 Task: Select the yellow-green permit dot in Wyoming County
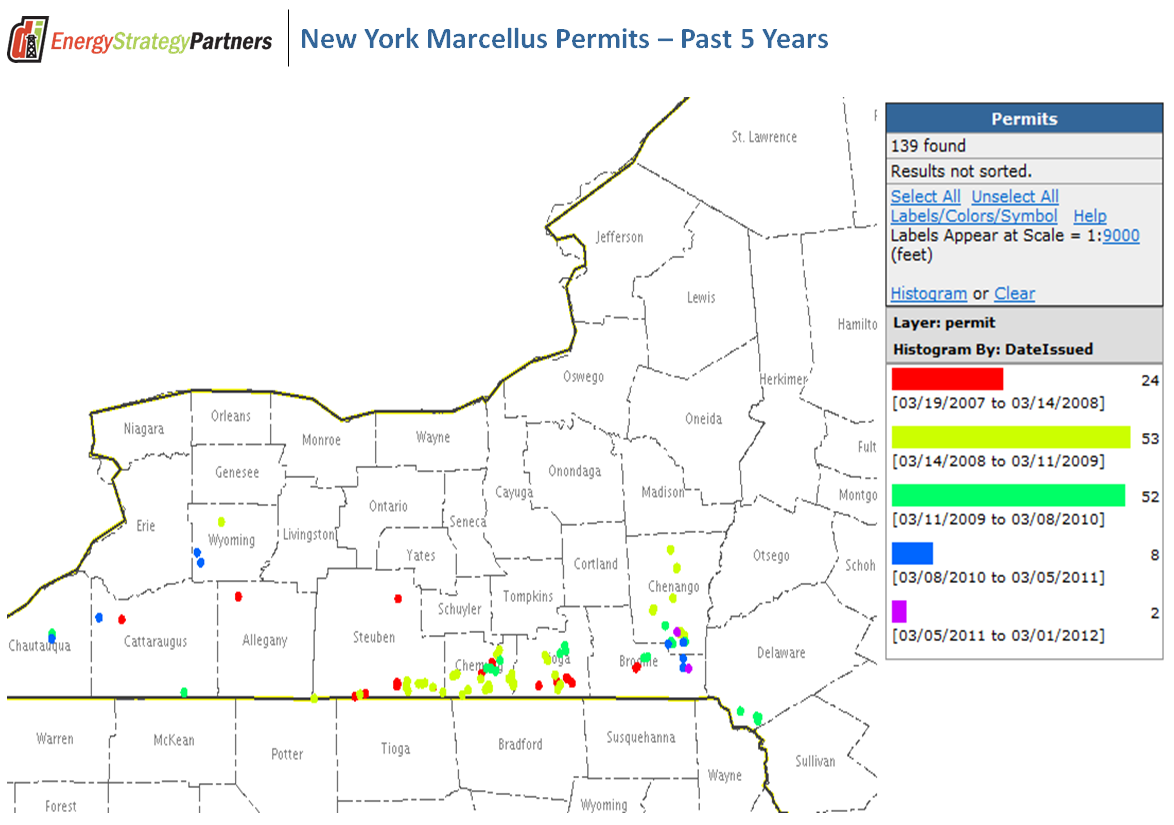coord(222,521)
